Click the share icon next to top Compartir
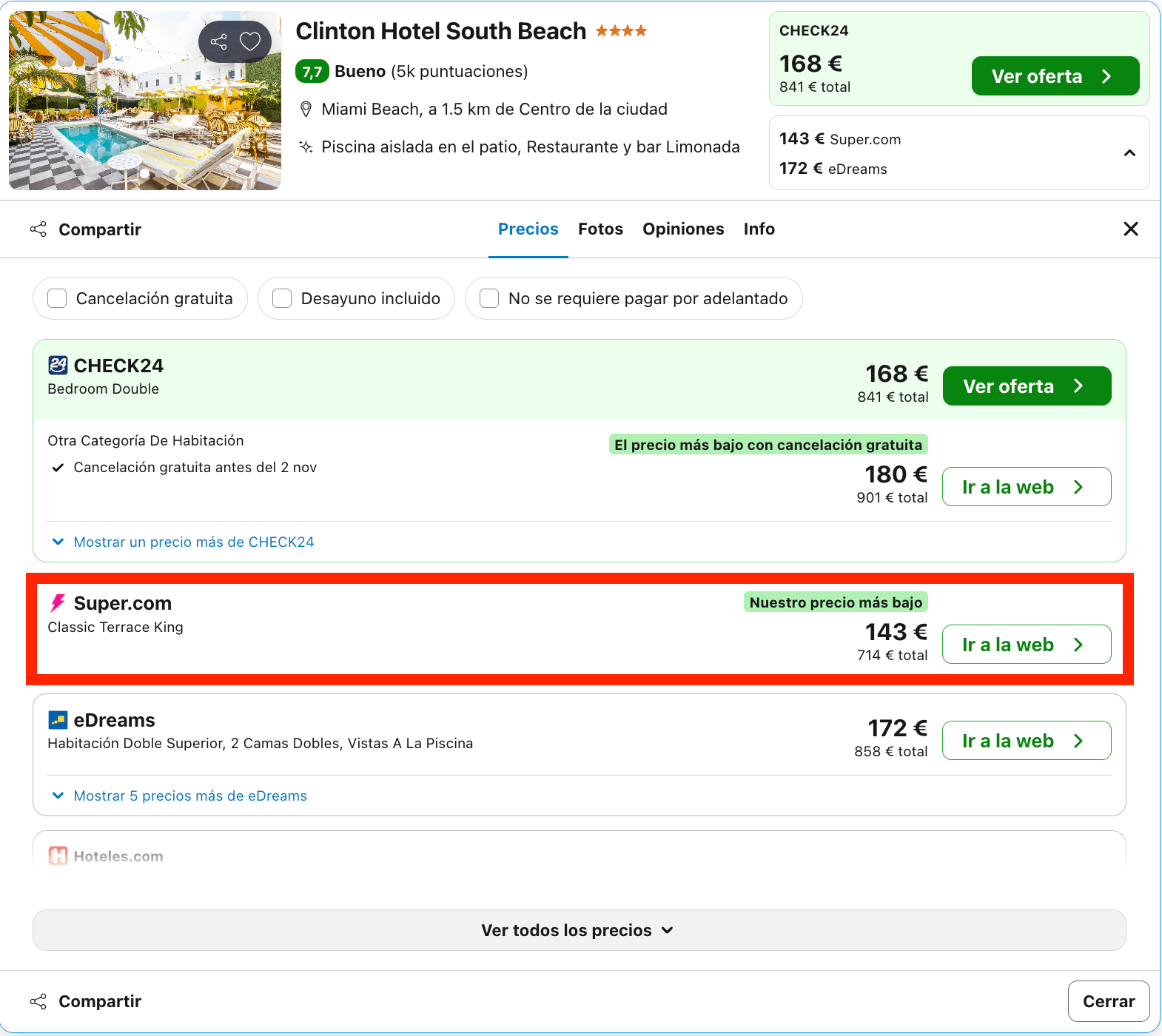 click(x=38, y=229)
